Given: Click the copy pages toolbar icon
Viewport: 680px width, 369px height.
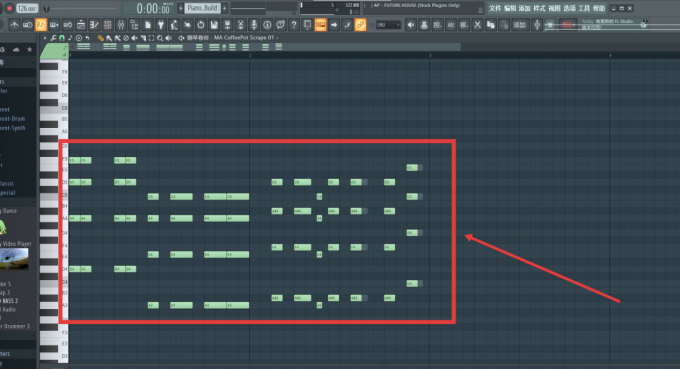Looking at the screenshot, I should tap(490, 25).
